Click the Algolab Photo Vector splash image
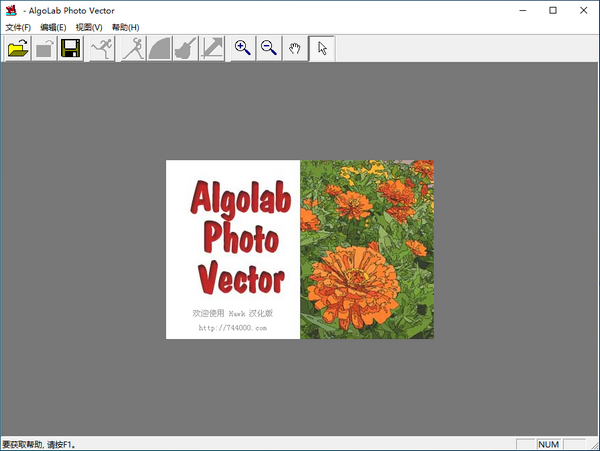The height and width of the screenshot is (451, 600). pos(300,249)
